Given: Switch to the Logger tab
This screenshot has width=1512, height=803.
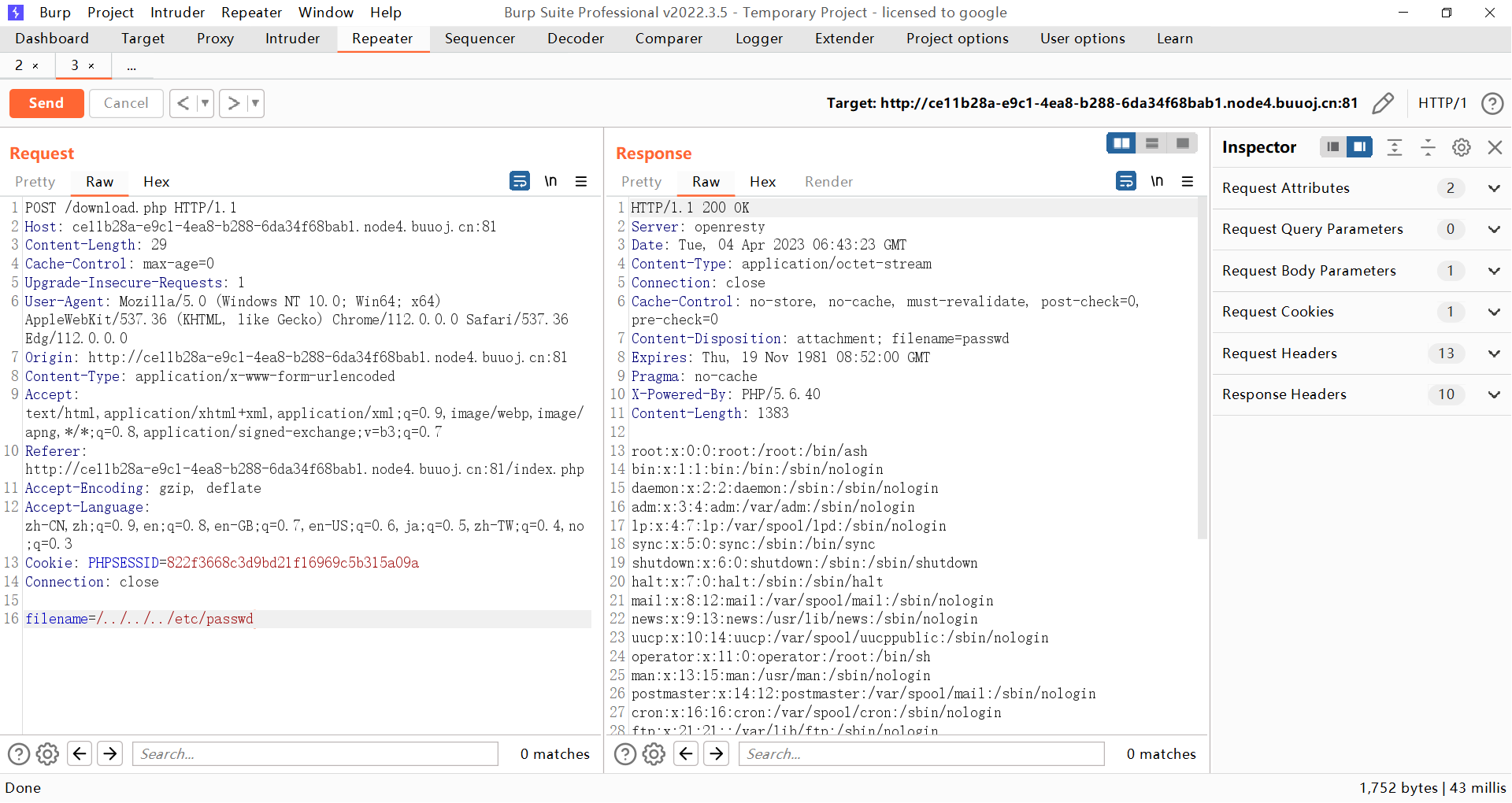Looking at the screenshot, I should 759,39.
